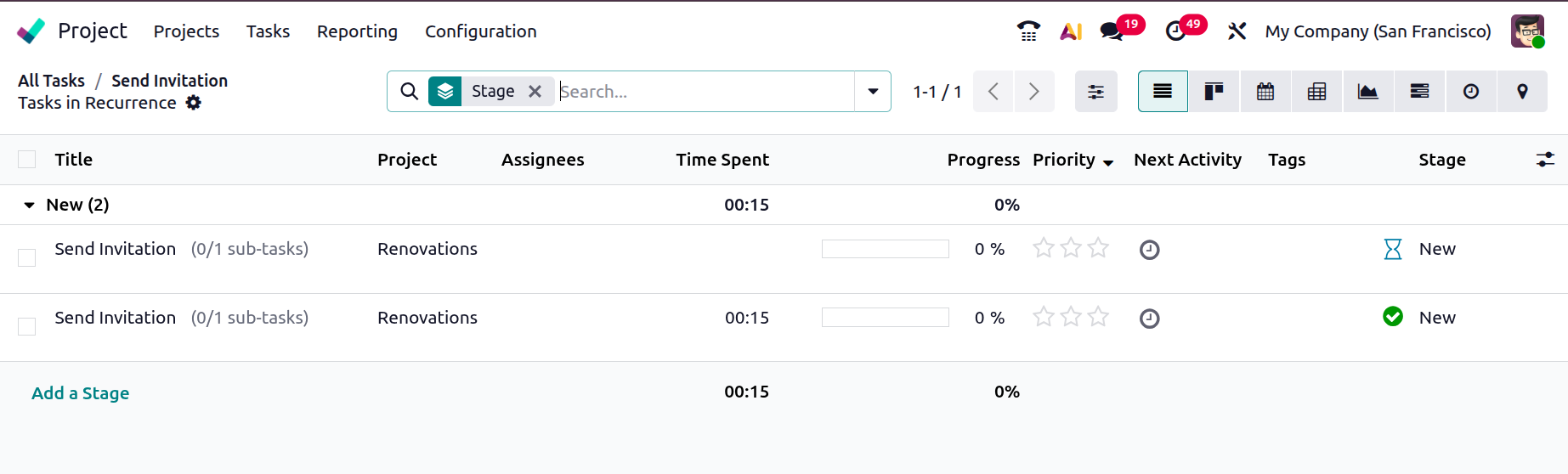
Task: Toggle the select-all tasks checkbox
Action: click(x=27, y=160)
